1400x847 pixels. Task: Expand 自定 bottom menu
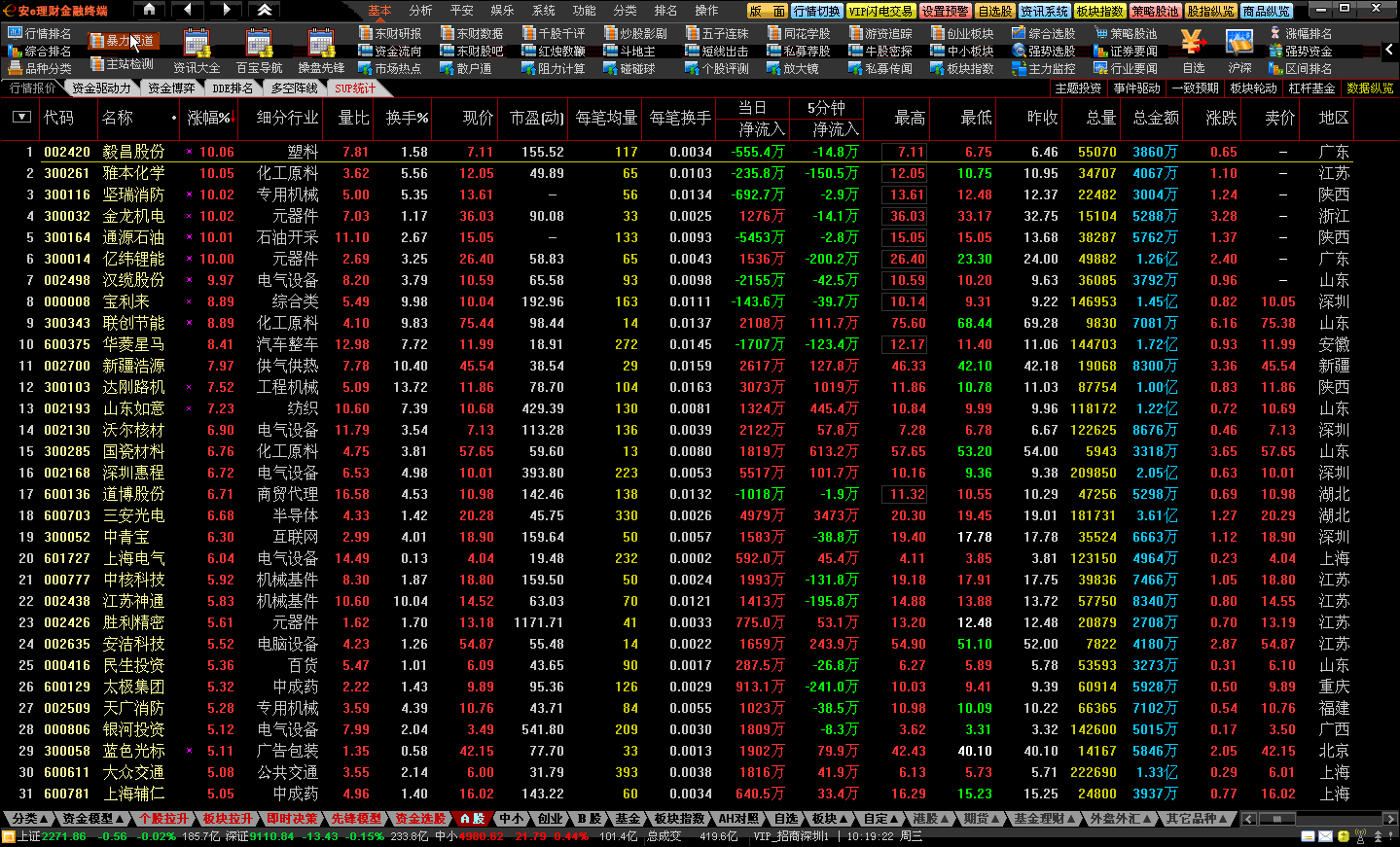click(x=881, y=819)
